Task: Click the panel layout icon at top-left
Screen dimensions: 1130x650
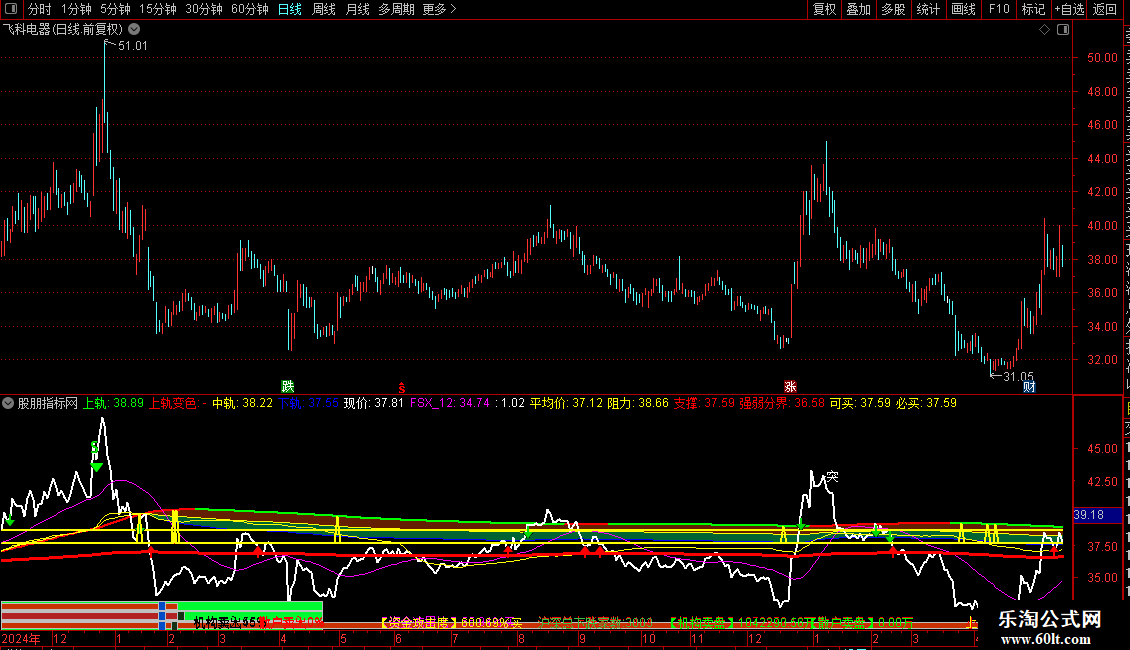Action: pos(11,9)
